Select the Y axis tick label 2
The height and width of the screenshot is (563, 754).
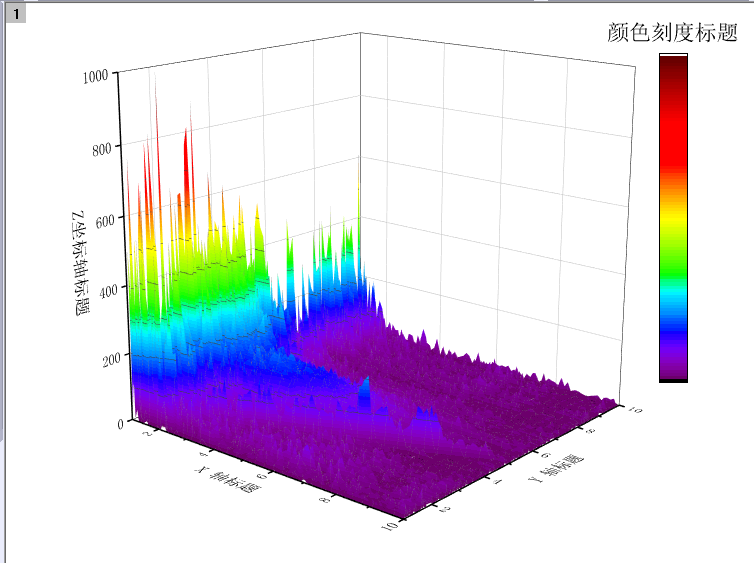click(x=445, y=508)
